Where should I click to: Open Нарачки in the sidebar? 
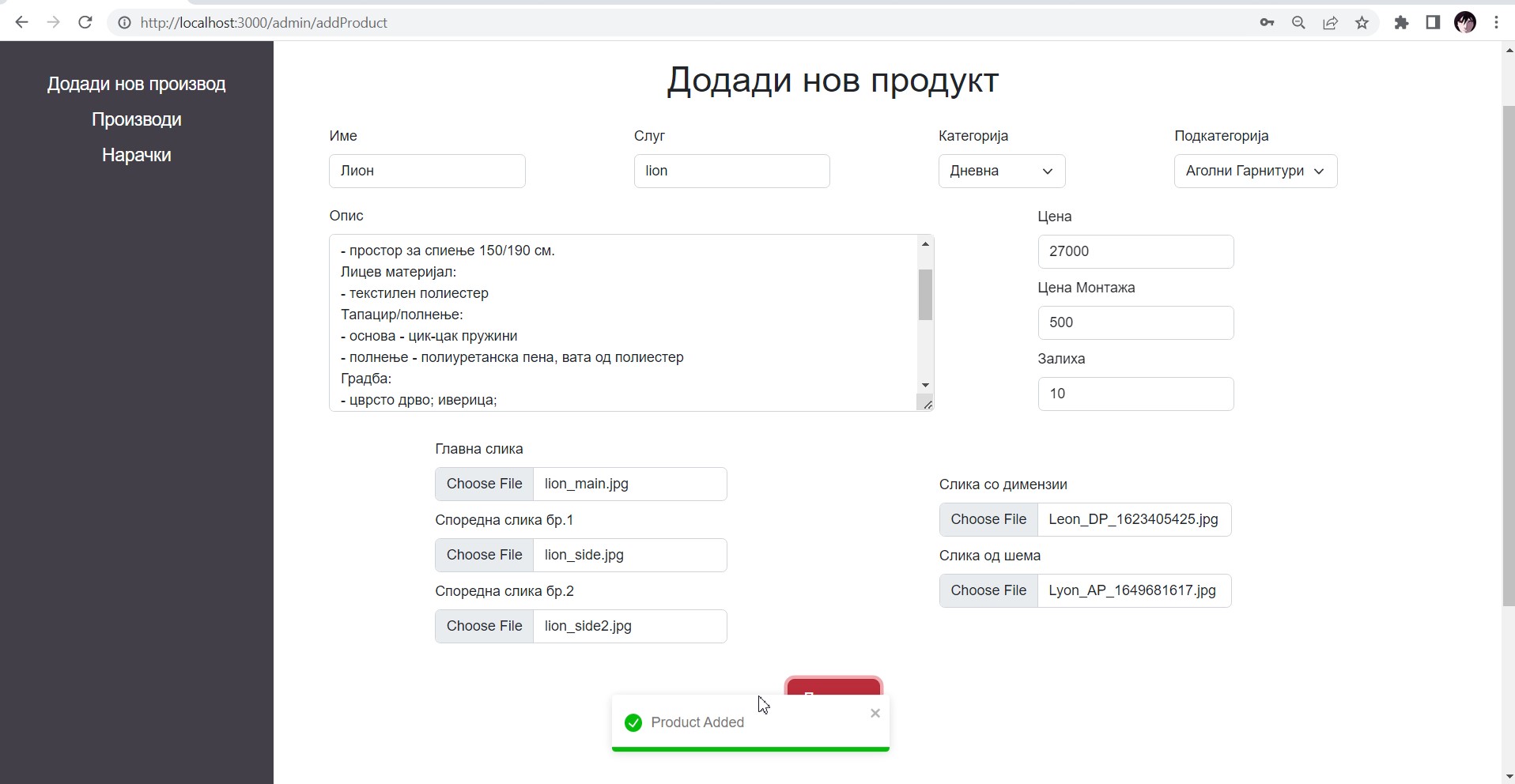(x=136, y=155)
